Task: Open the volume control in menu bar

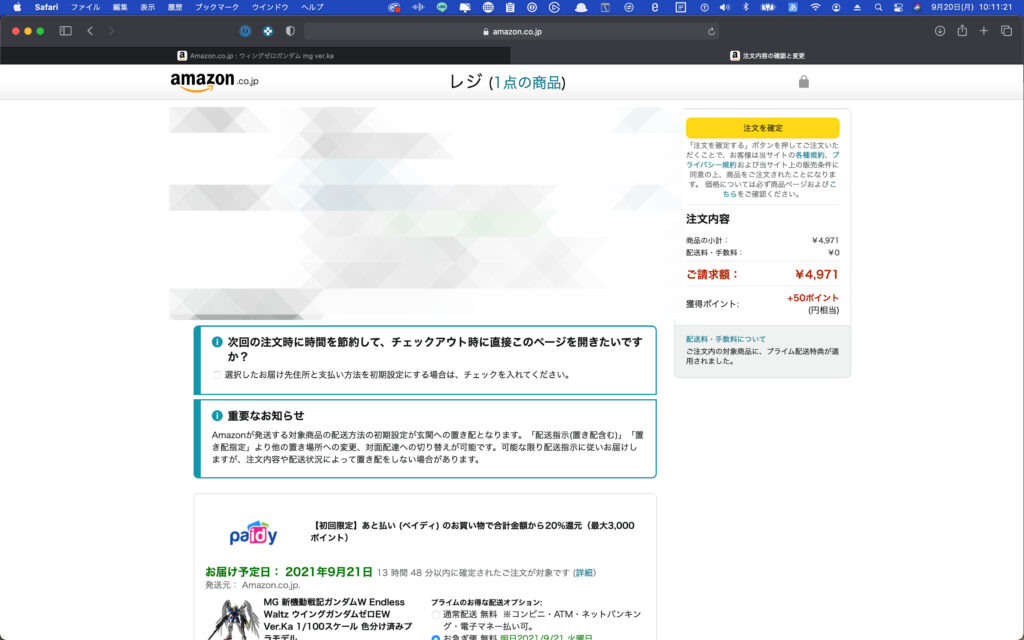Action: click(724, 7)
